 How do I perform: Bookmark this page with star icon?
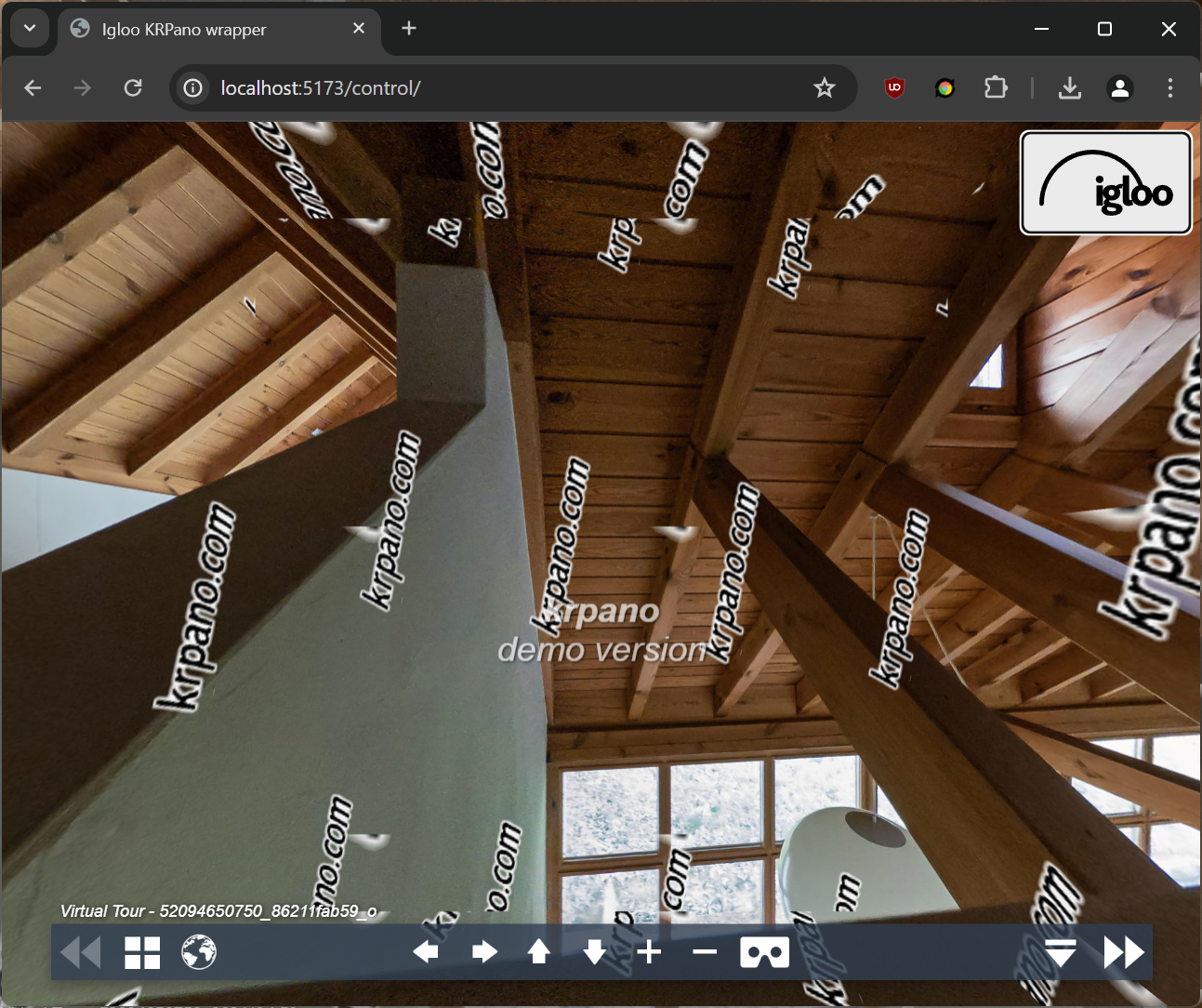(824, 88)
